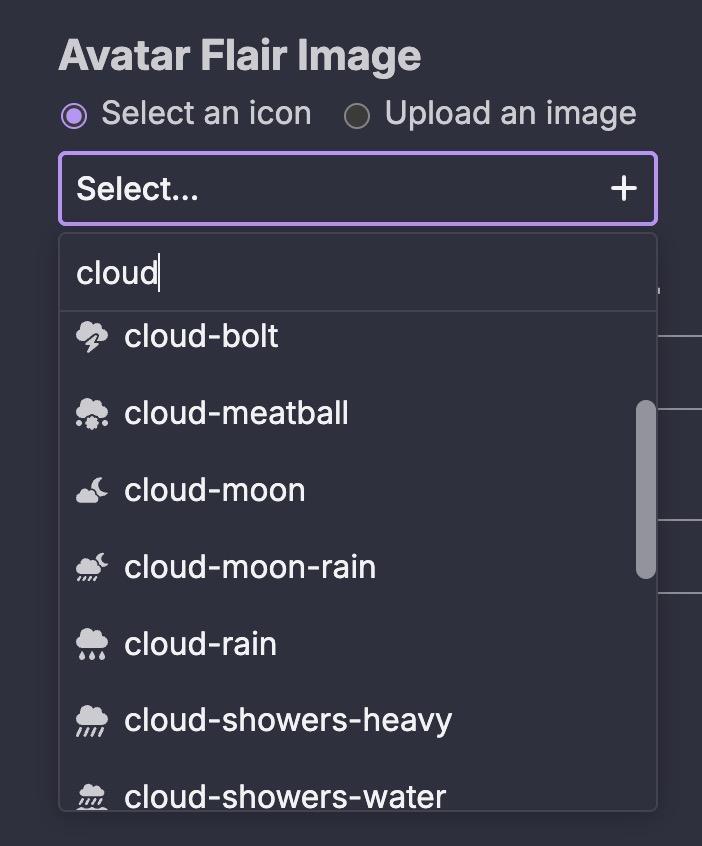Choose the 'cloud-rain' option text
The width and height of the screenshot is (702, 846).
[x=200, y=644]
